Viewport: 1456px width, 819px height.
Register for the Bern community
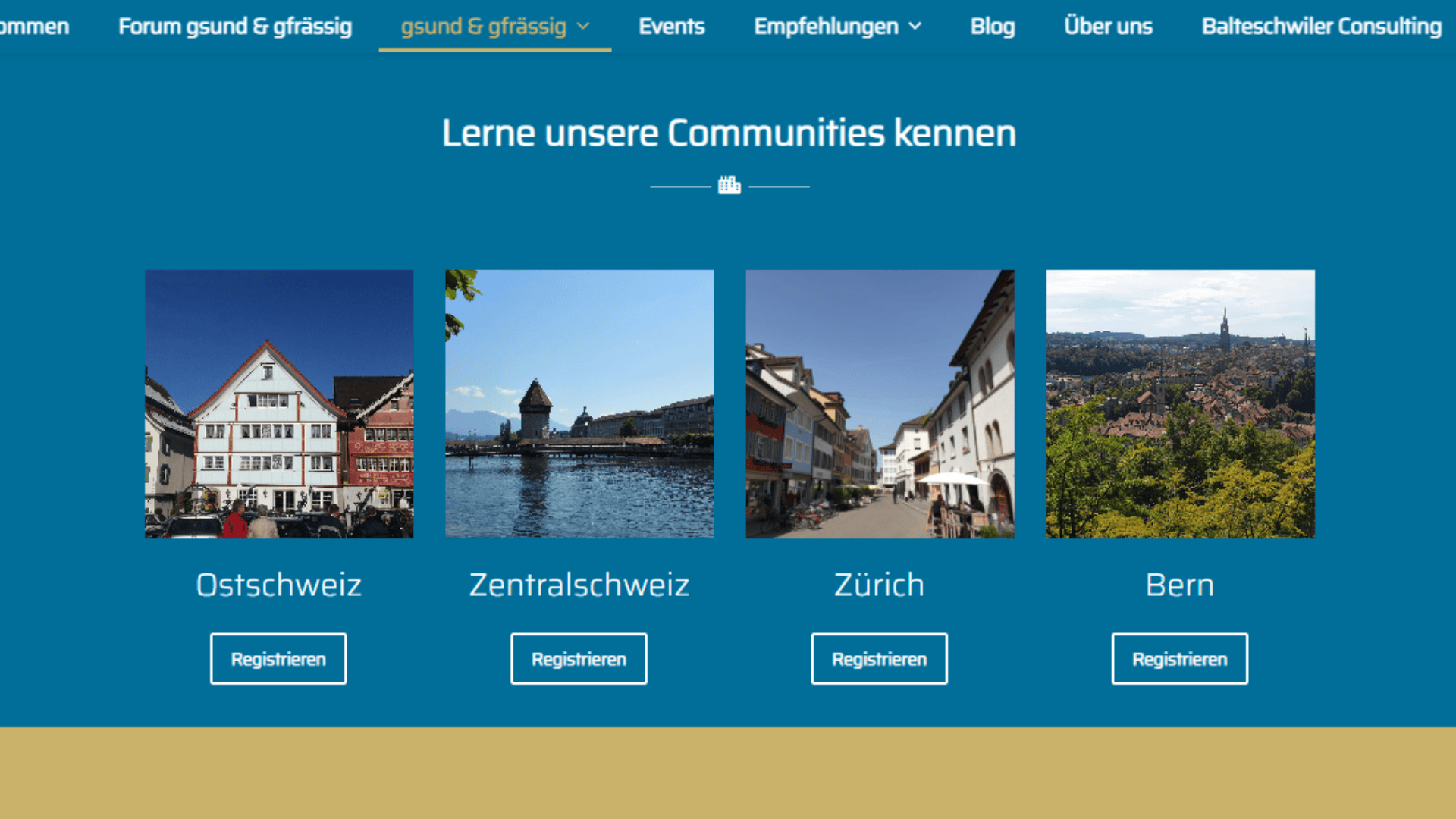point(1180,659)
